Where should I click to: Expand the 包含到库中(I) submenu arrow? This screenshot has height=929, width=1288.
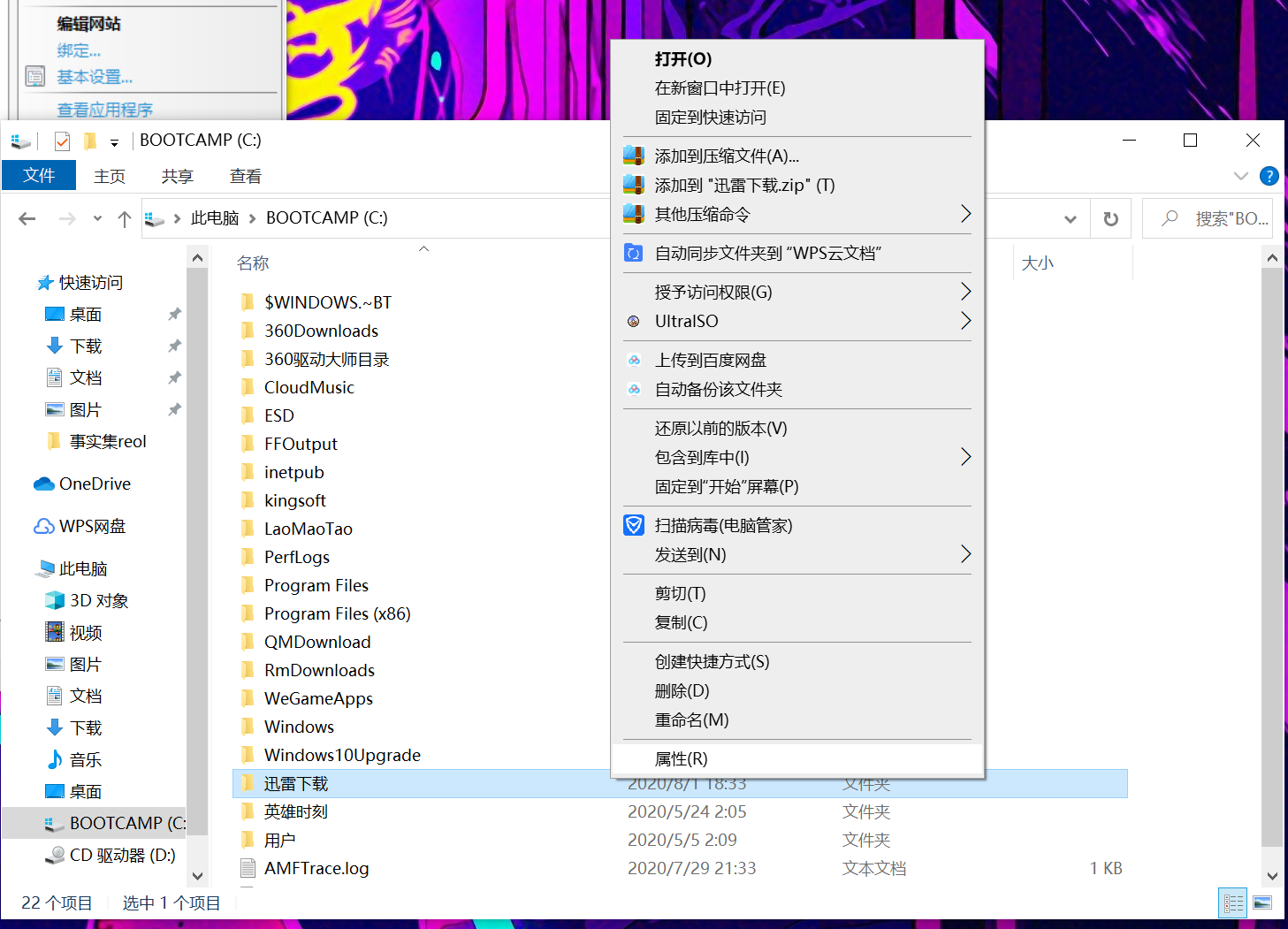point(965,457)
